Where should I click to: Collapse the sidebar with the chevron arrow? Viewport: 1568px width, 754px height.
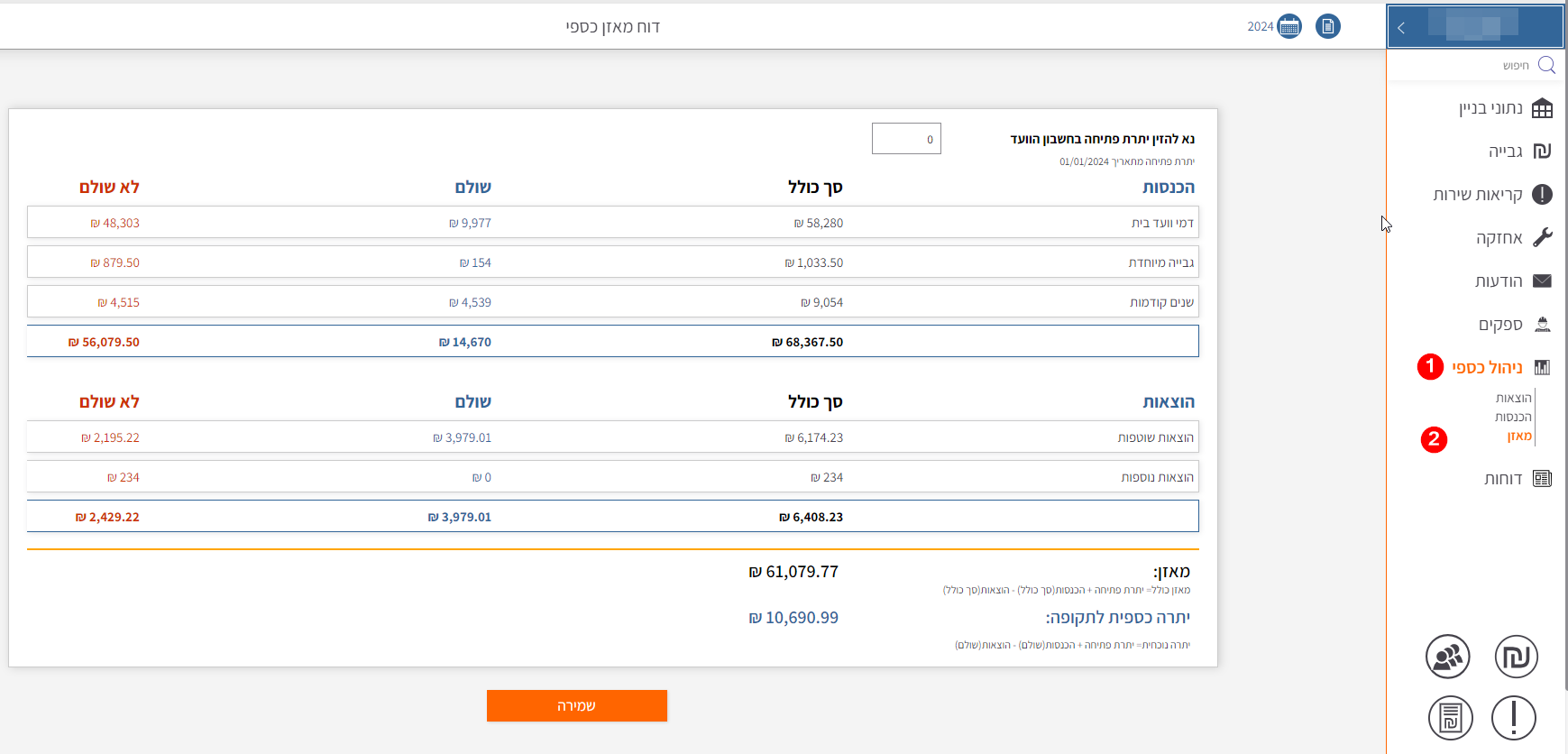click(x=1401, y=28)
